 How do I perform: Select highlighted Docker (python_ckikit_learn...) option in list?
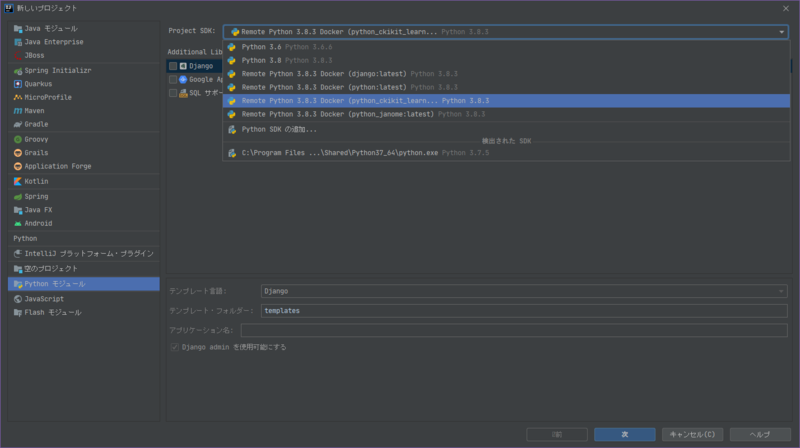click(x=506, y=101)
